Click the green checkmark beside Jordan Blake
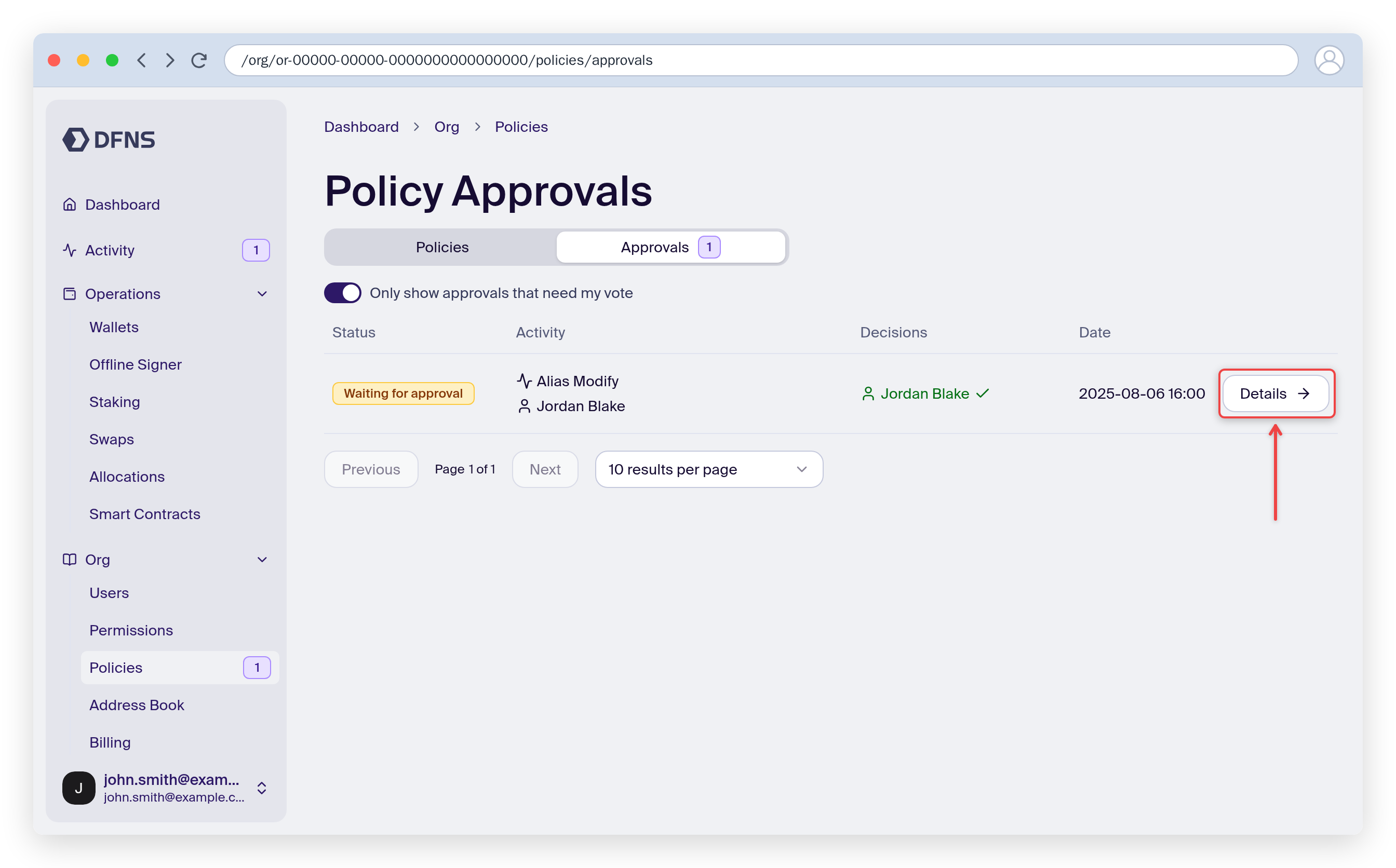This screenshot has height=868, width=1396. tap(983, 393)
